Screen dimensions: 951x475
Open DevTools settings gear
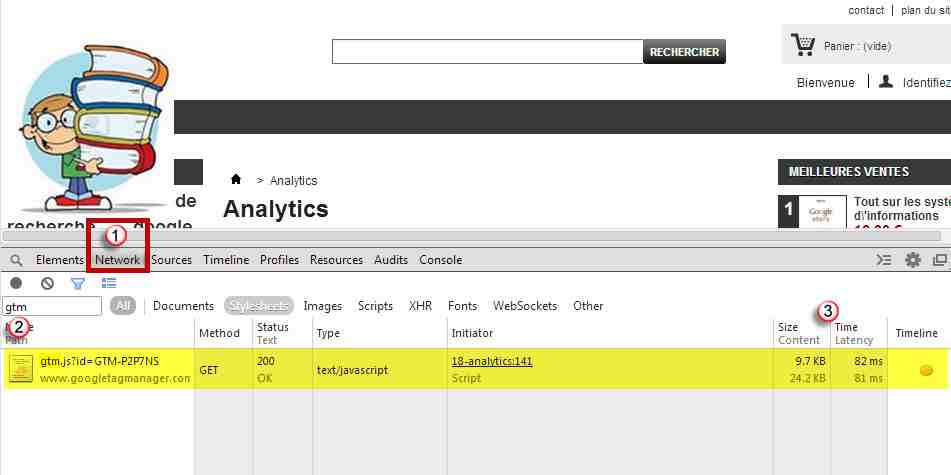click(913, 260)
